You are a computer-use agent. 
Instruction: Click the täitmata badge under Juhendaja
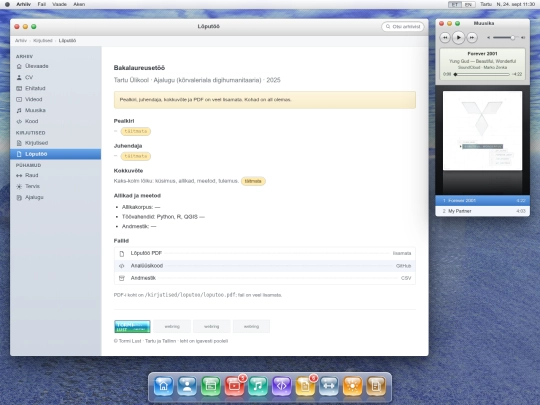(x=136, y=156)
